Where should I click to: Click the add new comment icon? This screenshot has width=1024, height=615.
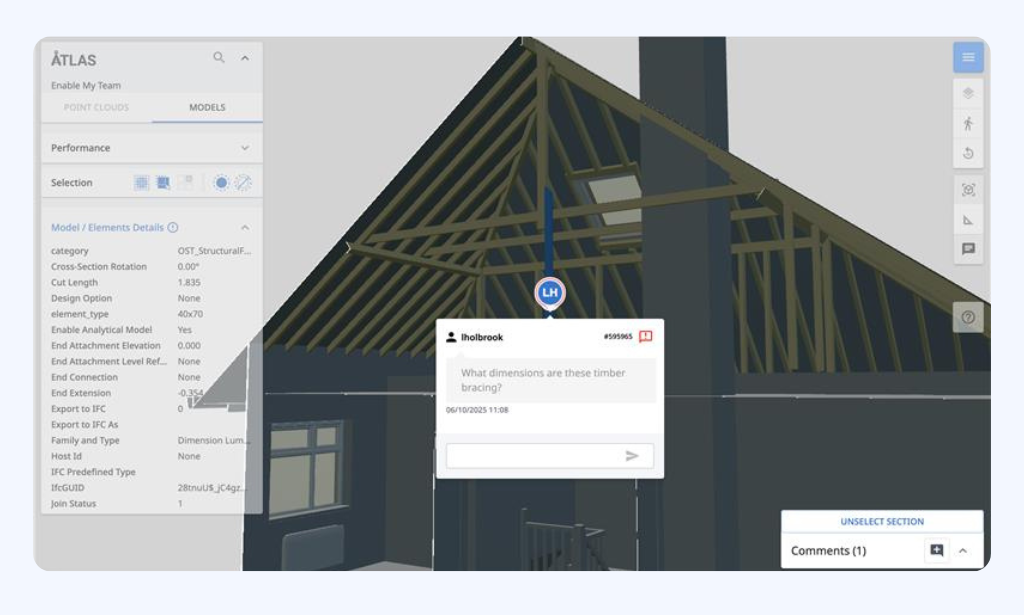click(936, 550)
